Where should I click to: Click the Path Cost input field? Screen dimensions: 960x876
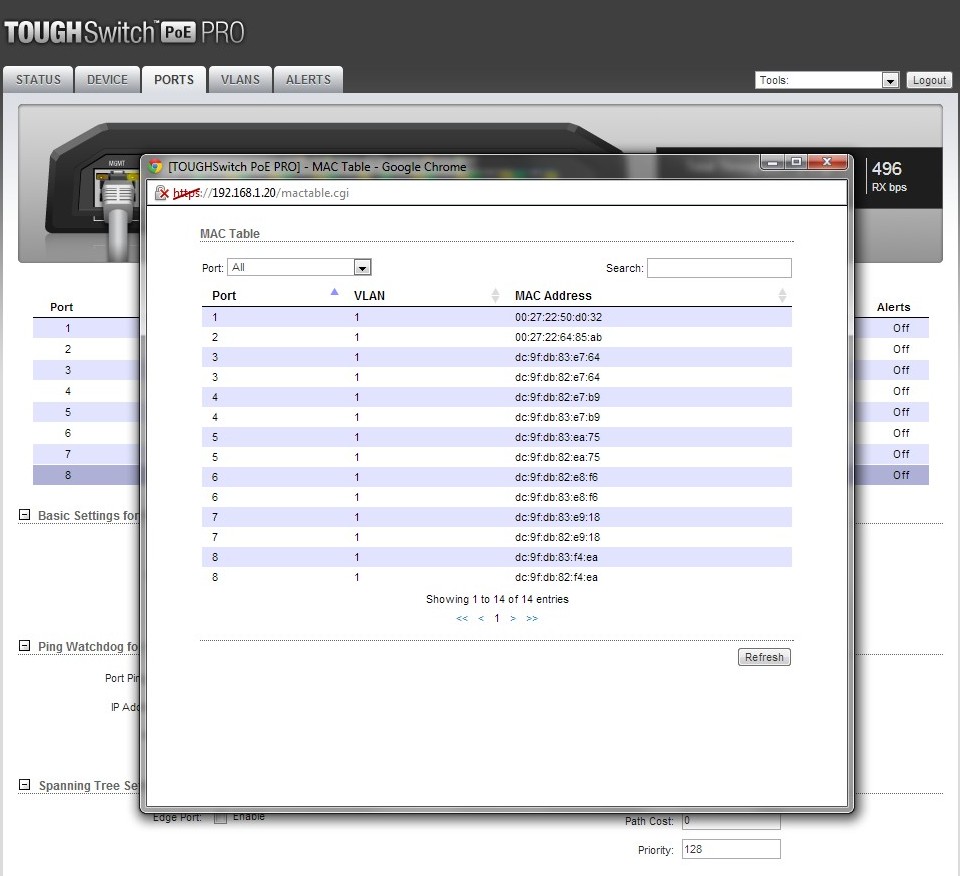[x=731, y=821]
